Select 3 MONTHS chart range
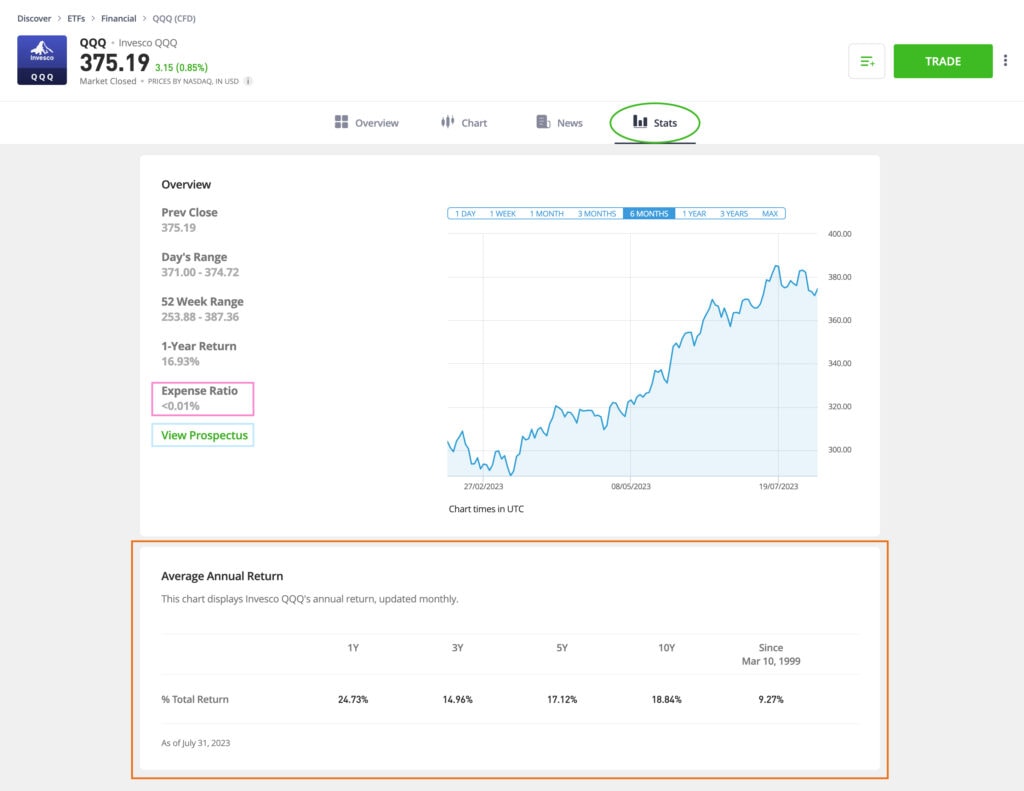Image resolution: width=1024 pixels, height=791 pixels. (x=596, y=214)
